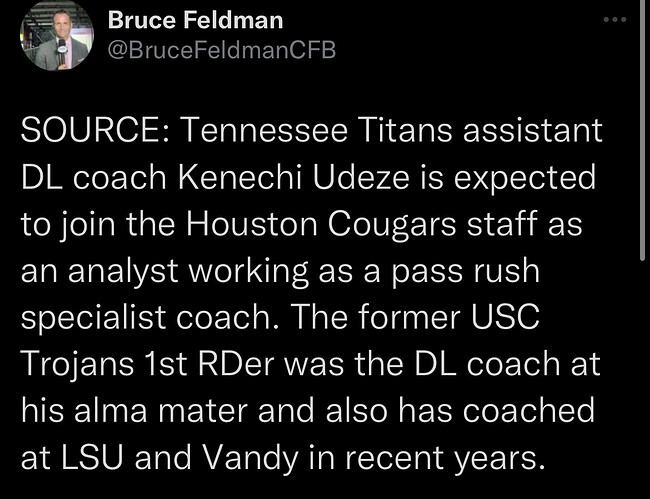Click the word Trojans in the tweet
The width and height of the screenshot is (650, 499).
point(77,364)
